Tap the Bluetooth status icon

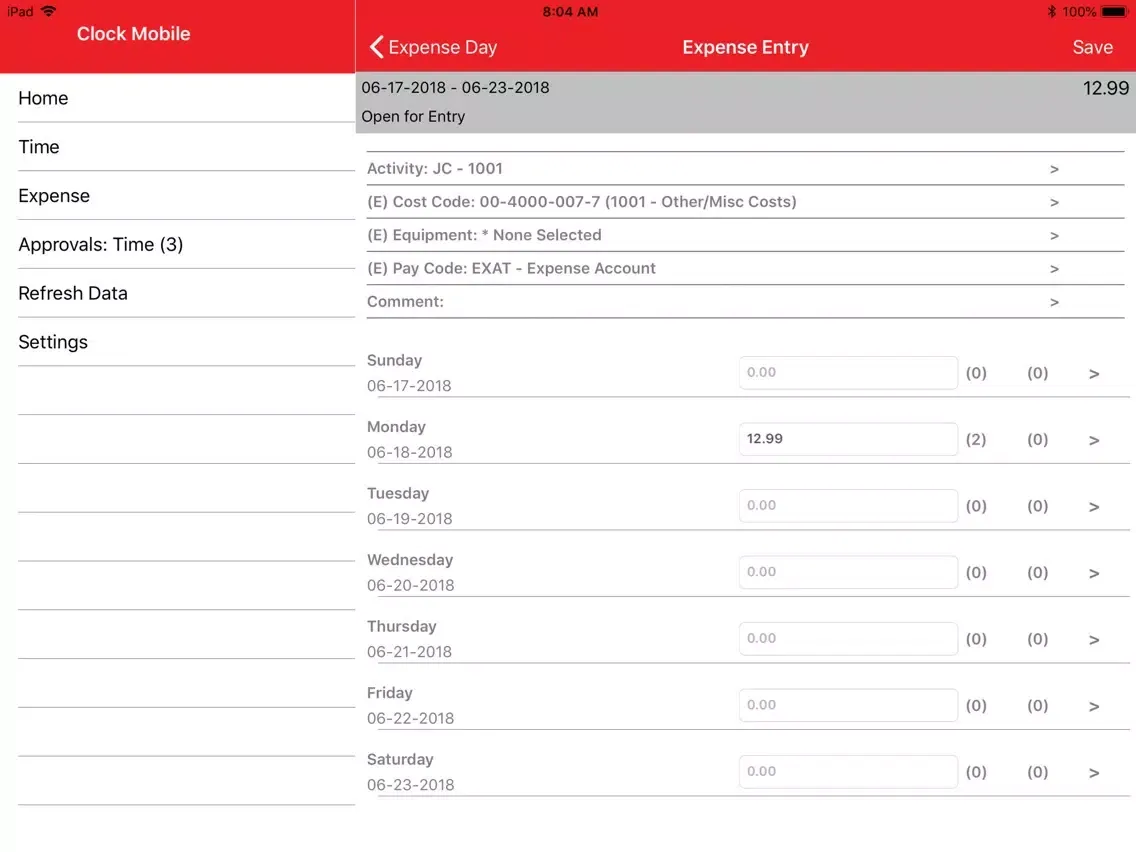(1051, 12)
